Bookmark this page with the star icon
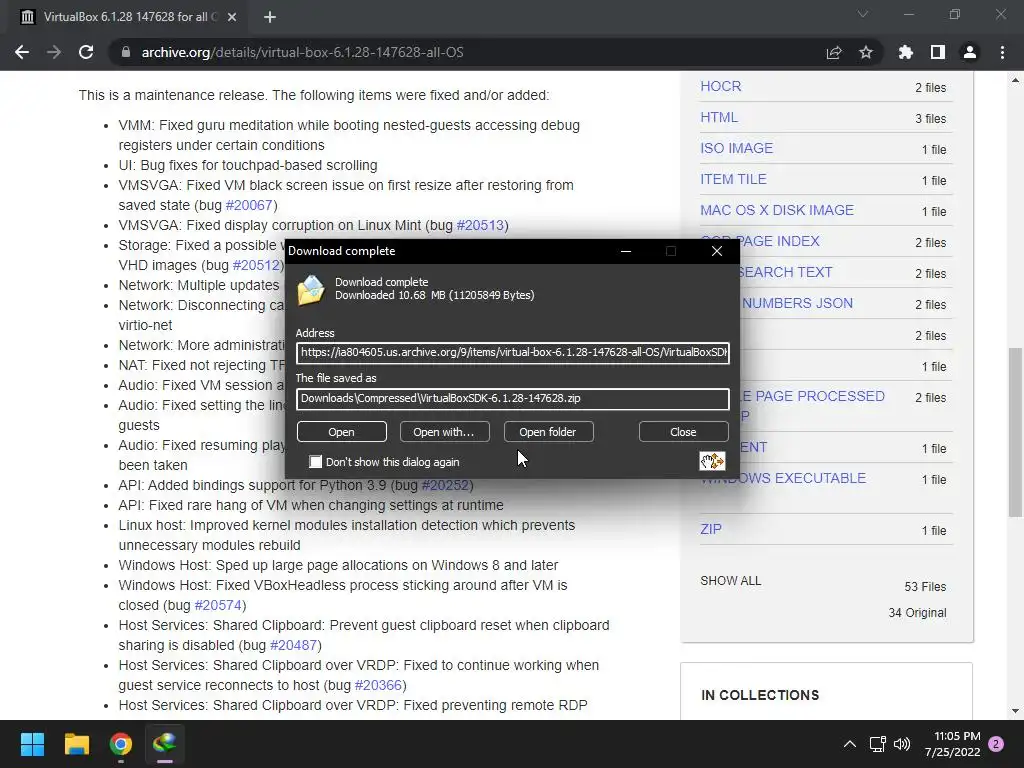1024x768 pixels. point(865,52)
